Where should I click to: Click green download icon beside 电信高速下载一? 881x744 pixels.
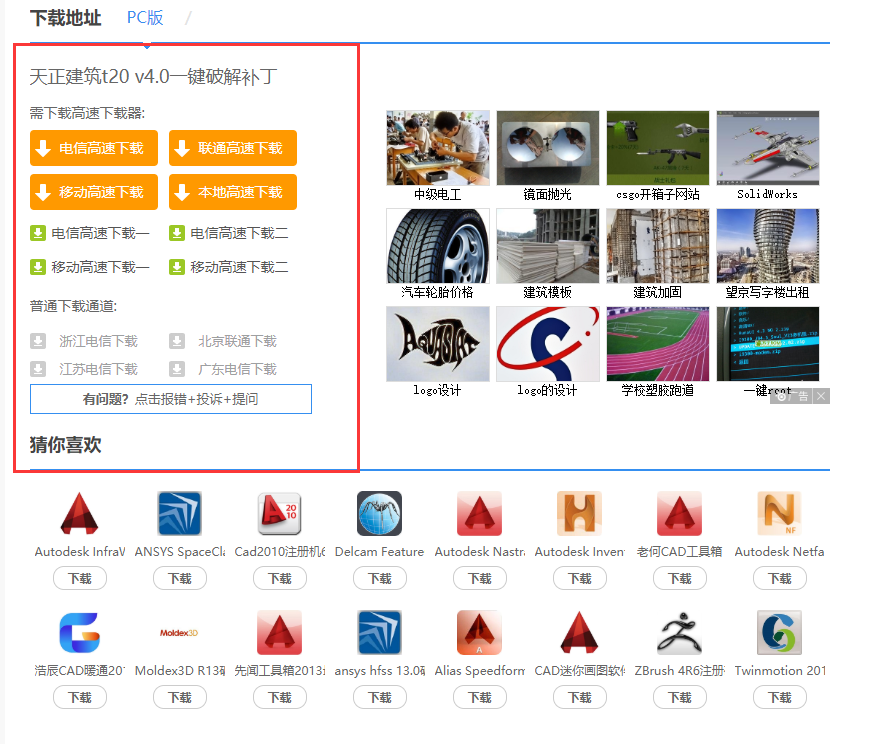coord(38,233)
